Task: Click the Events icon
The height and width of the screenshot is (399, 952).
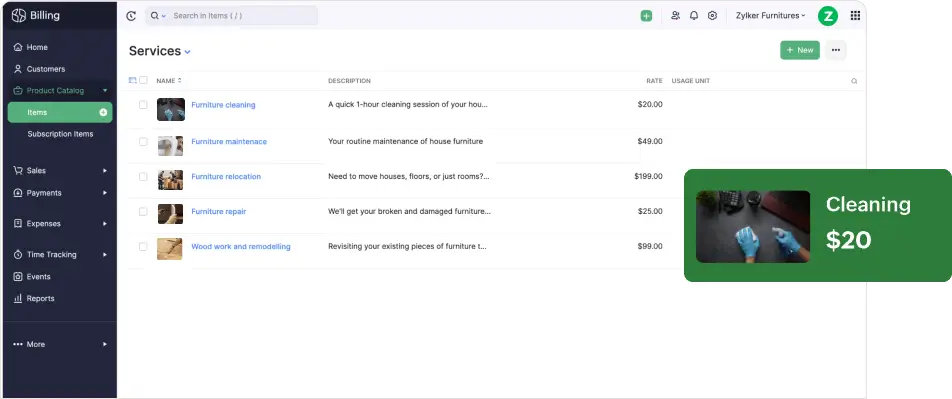Action: coord(18,276)
